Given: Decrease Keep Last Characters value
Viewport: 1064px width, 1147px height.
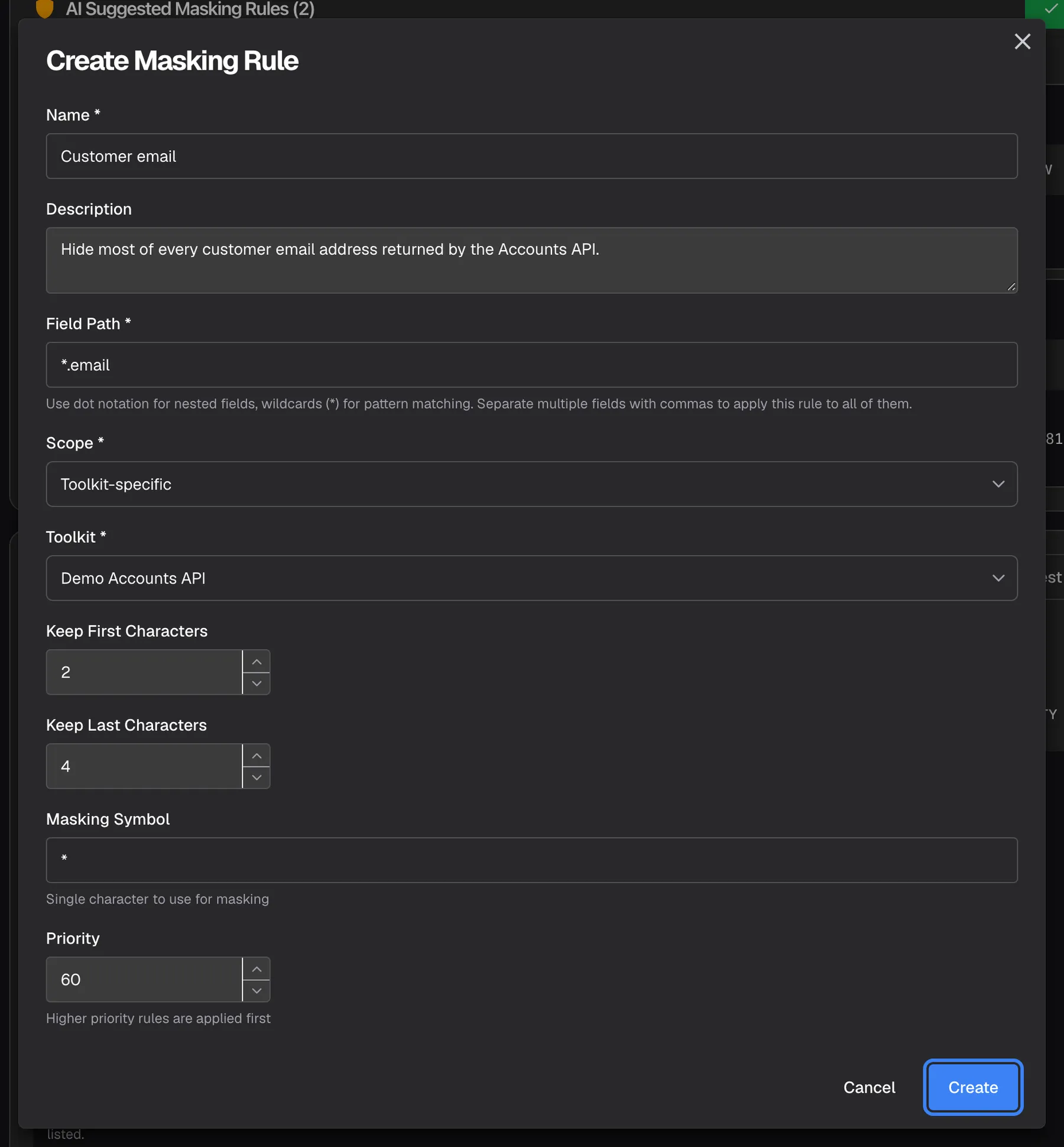Looking at the screenshot, I should click(x=257, y=777).
